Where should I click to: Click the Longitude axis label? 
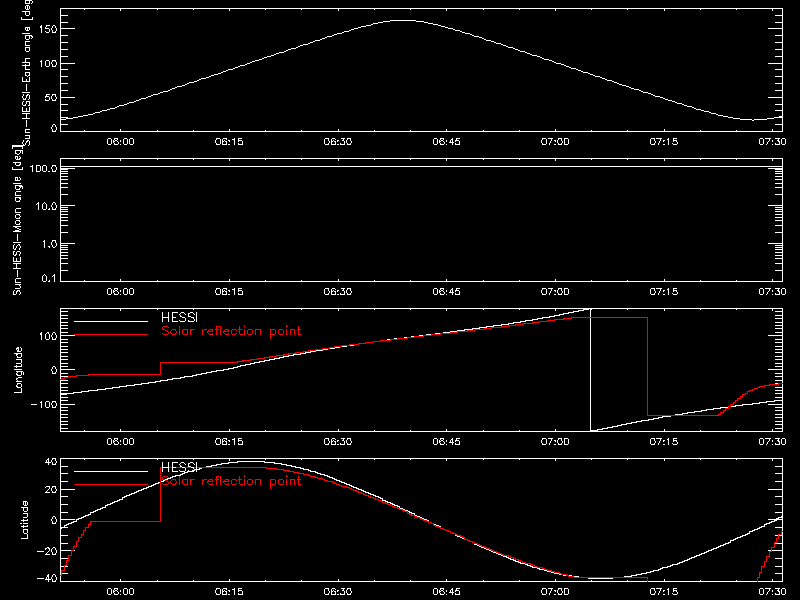[18, 369]
